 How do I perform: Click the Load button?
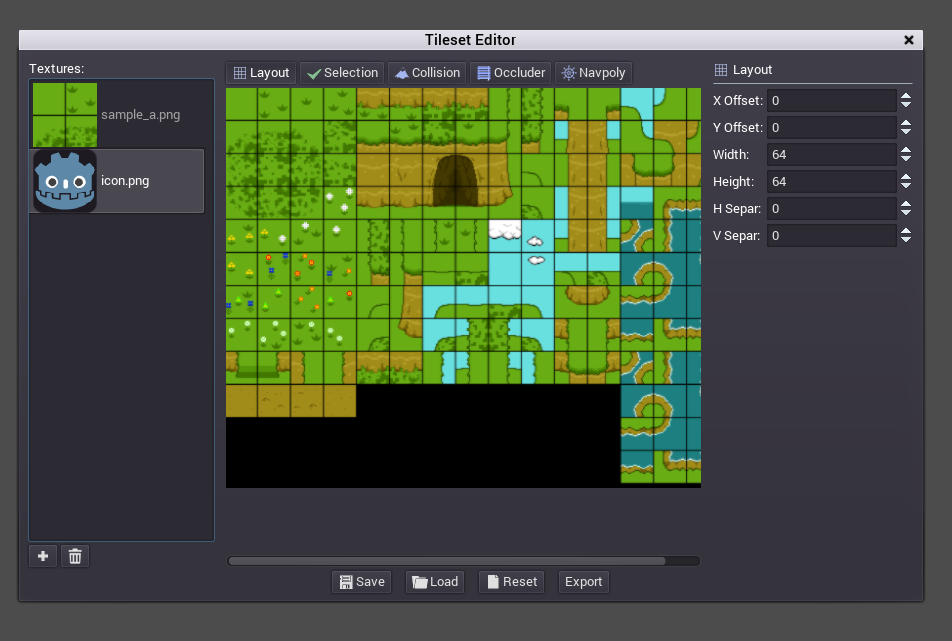435,582
